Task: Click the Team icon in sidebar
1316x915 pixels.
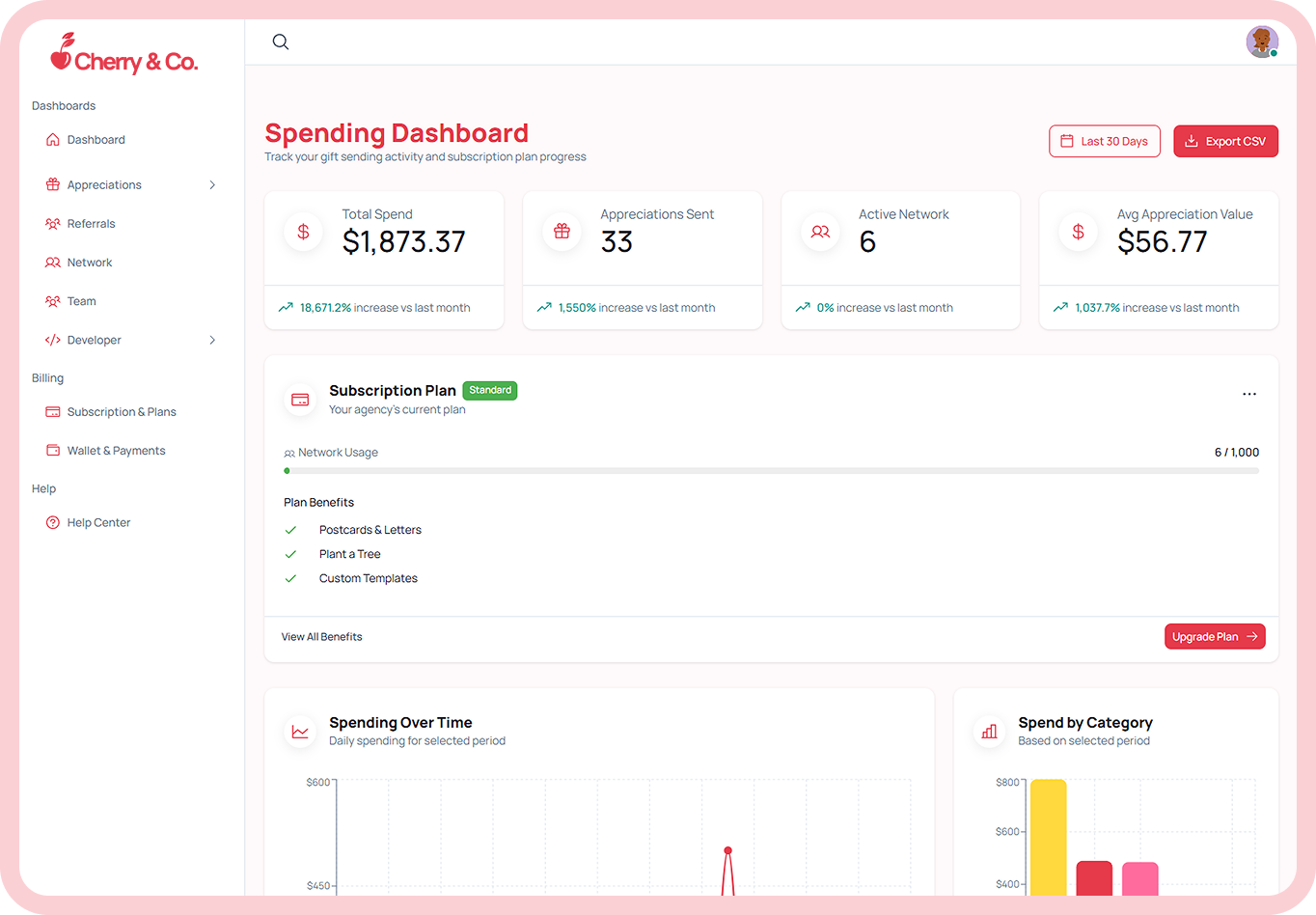Action: click(53, 301)
